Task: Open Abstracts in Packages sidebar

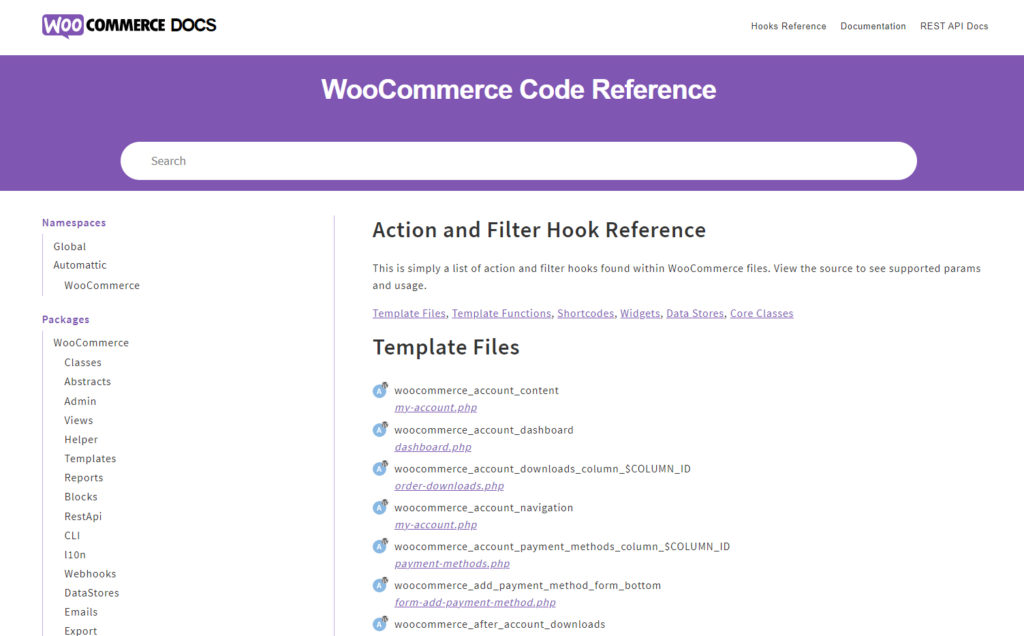Action: tap(88, 381)
